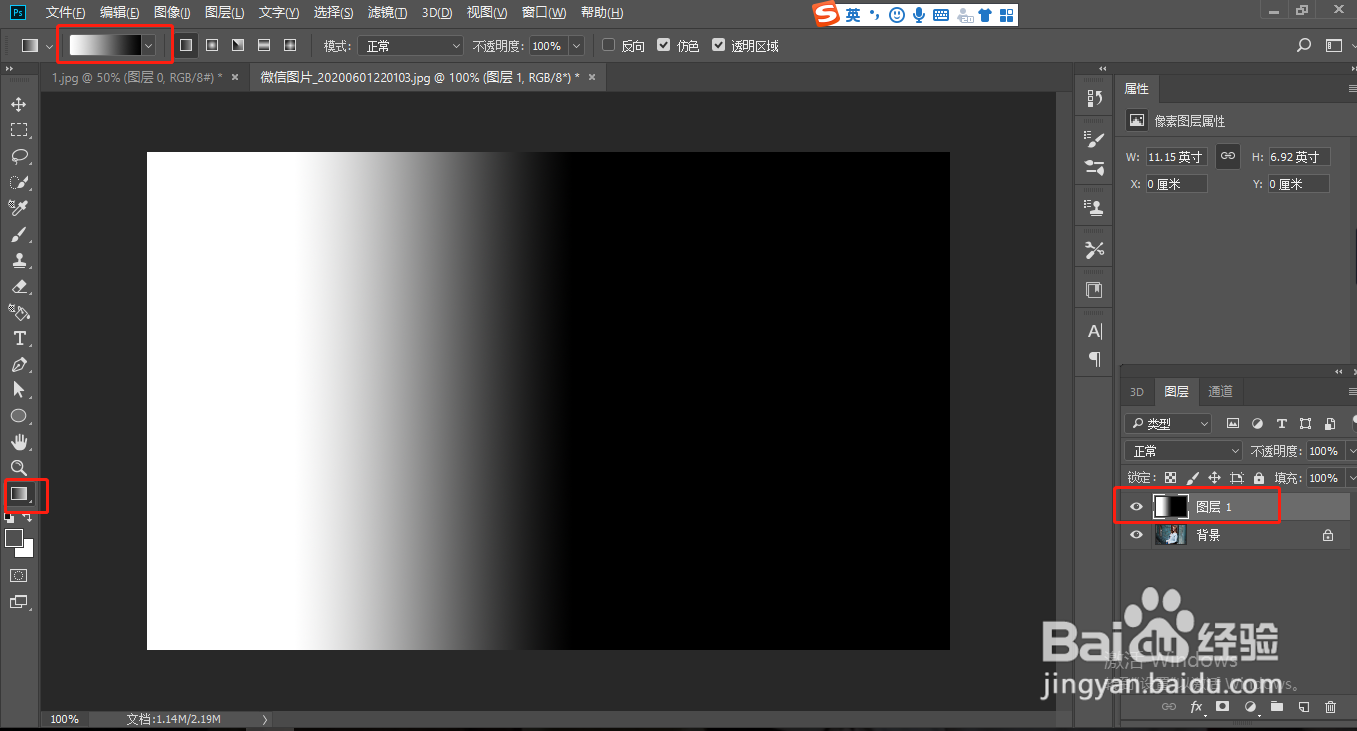Choose the linear gradient style
Image resolution: width=1357 pixels, height=731 pixels.
click(x=186, y=45)
